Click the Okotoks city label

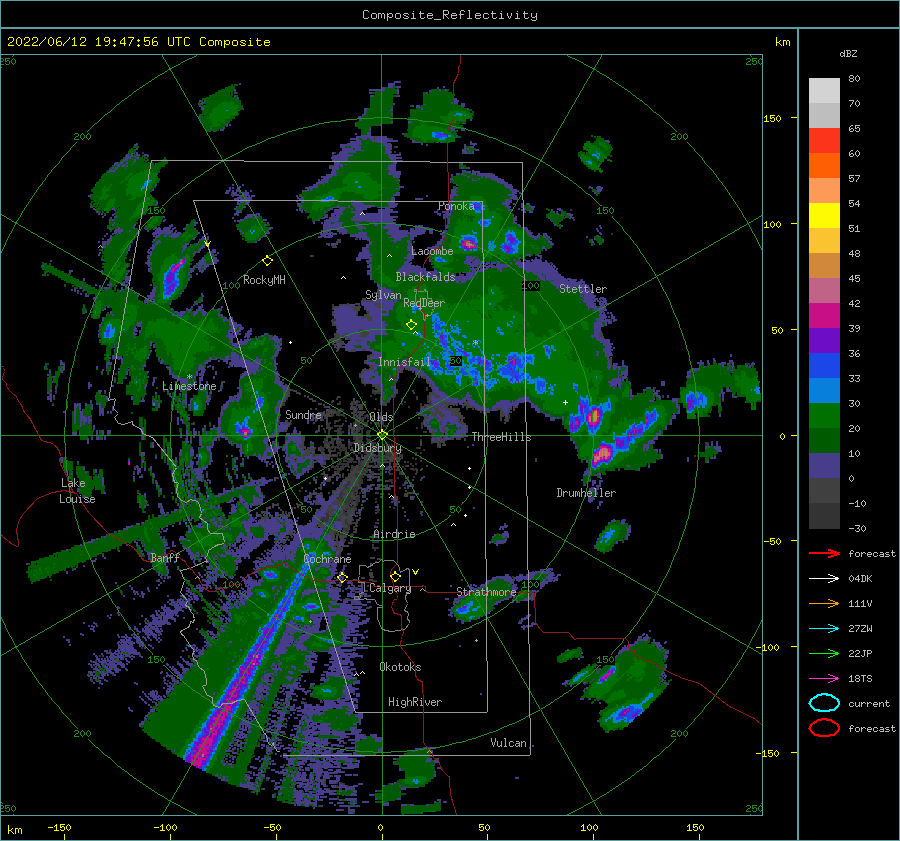400,667
